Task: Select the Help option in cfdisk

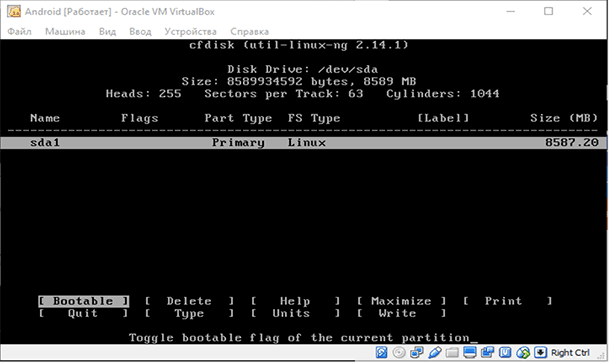Action: [x=295, y=301]
